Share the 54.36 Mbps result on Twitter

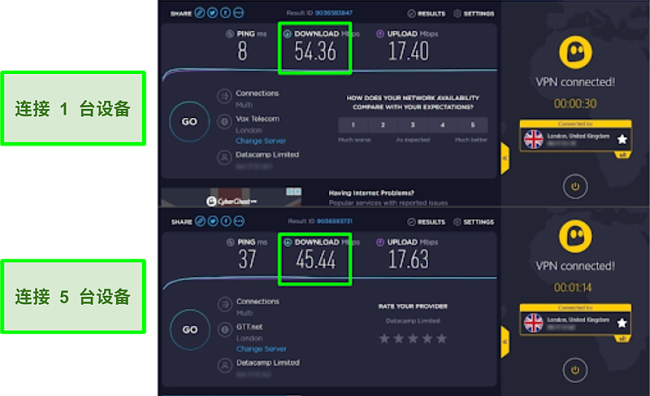(213, 13)
